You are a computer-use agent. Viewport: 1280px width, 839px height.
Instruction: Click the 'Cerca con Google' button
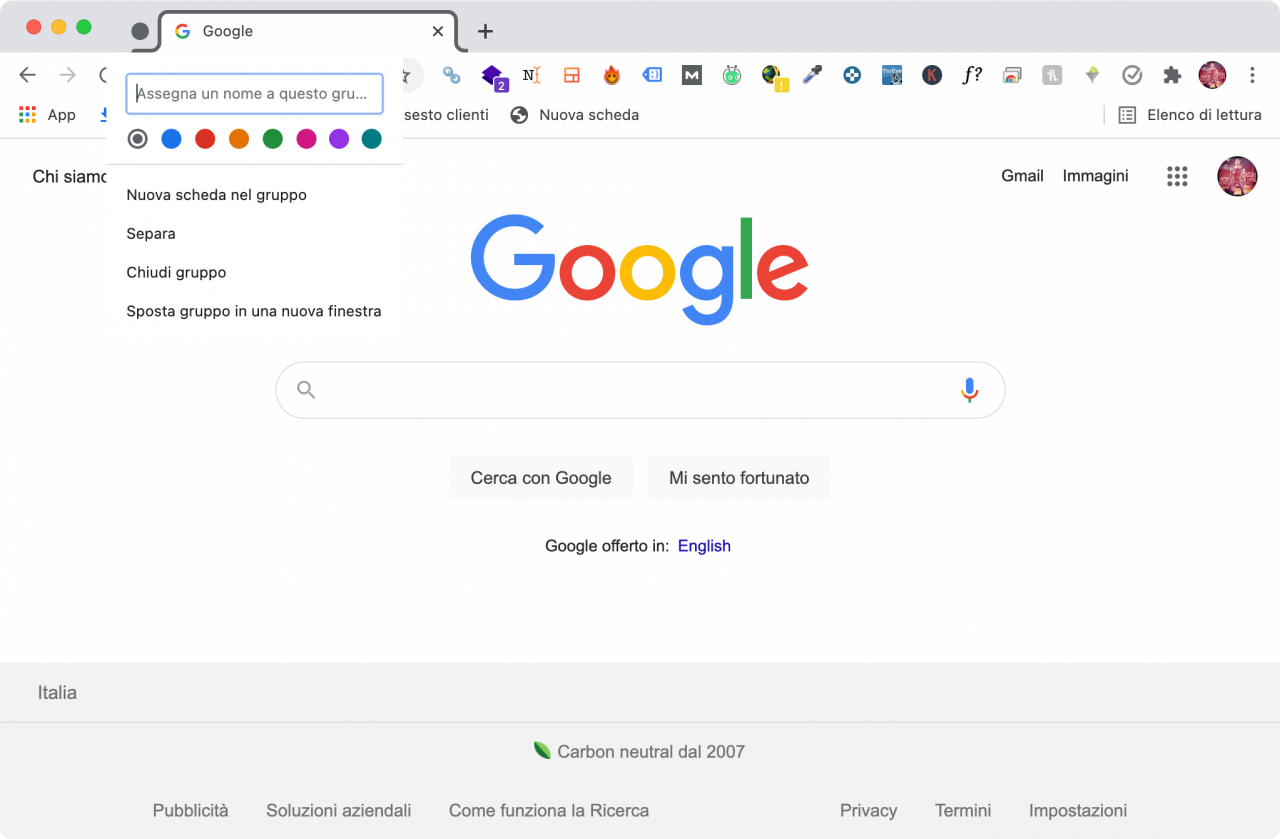[541, 478]
